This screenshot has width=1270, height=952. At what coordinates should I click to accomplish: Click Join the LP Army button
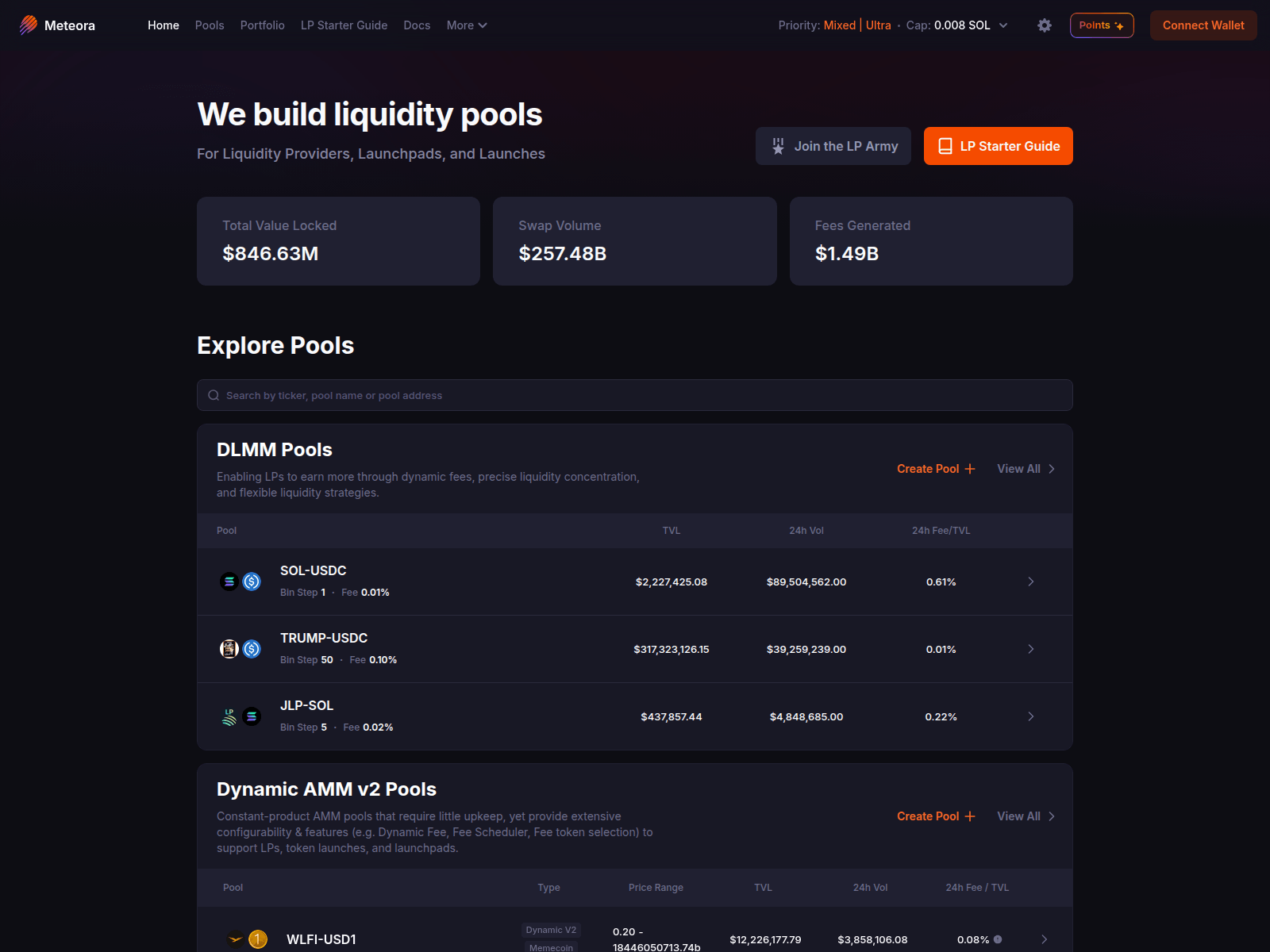(x=833, y=146)
